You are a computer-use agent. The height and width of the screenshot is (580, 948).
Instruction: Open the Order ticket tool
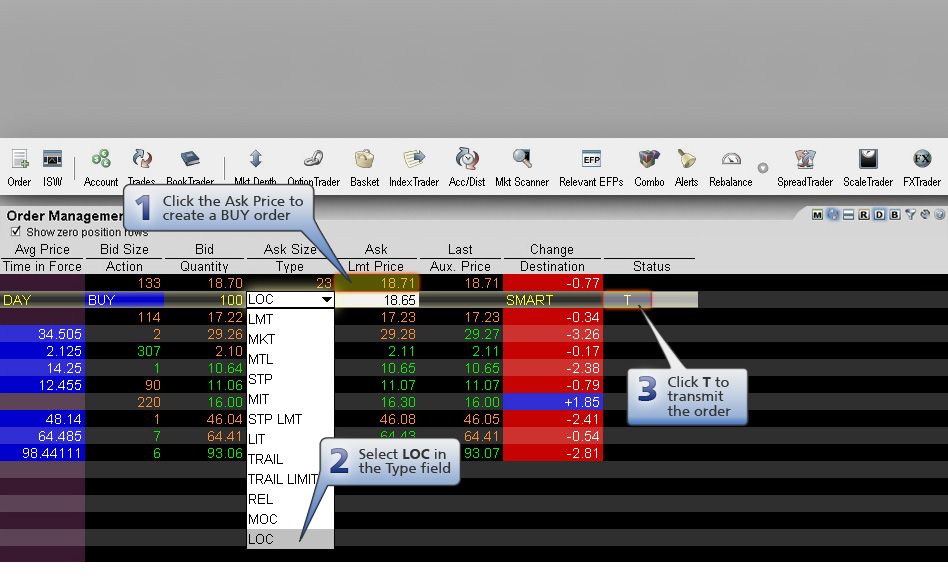pos(19,168)
